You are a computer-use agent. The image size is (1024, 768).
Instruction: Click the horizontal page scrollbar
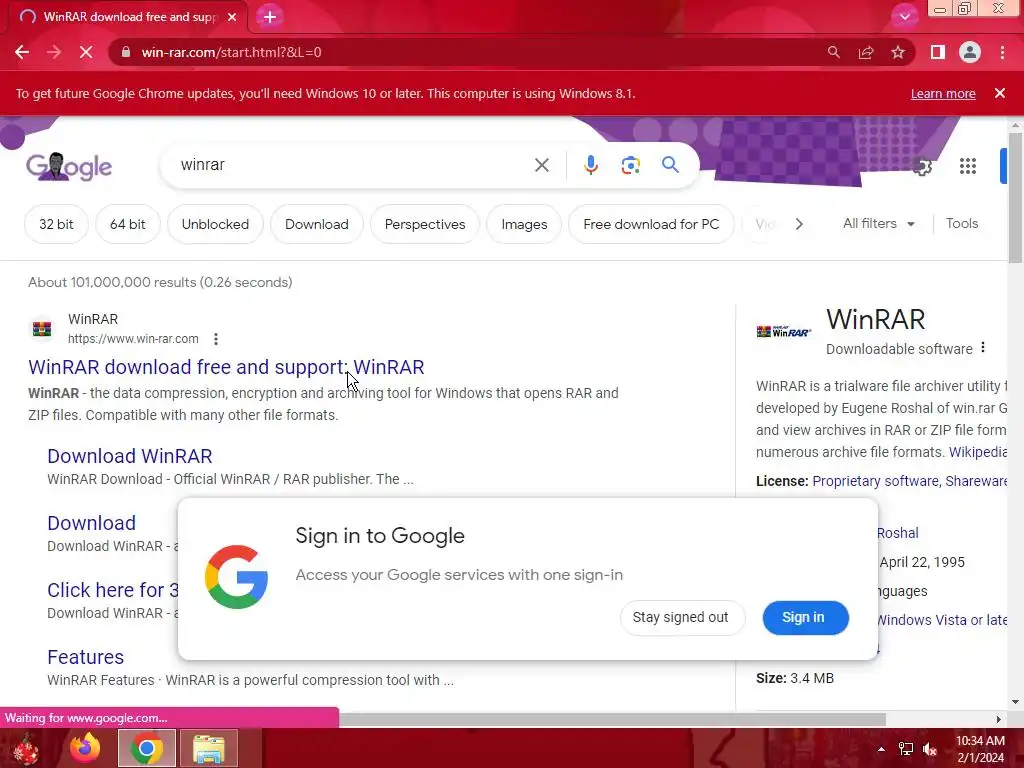pos(612,719)
